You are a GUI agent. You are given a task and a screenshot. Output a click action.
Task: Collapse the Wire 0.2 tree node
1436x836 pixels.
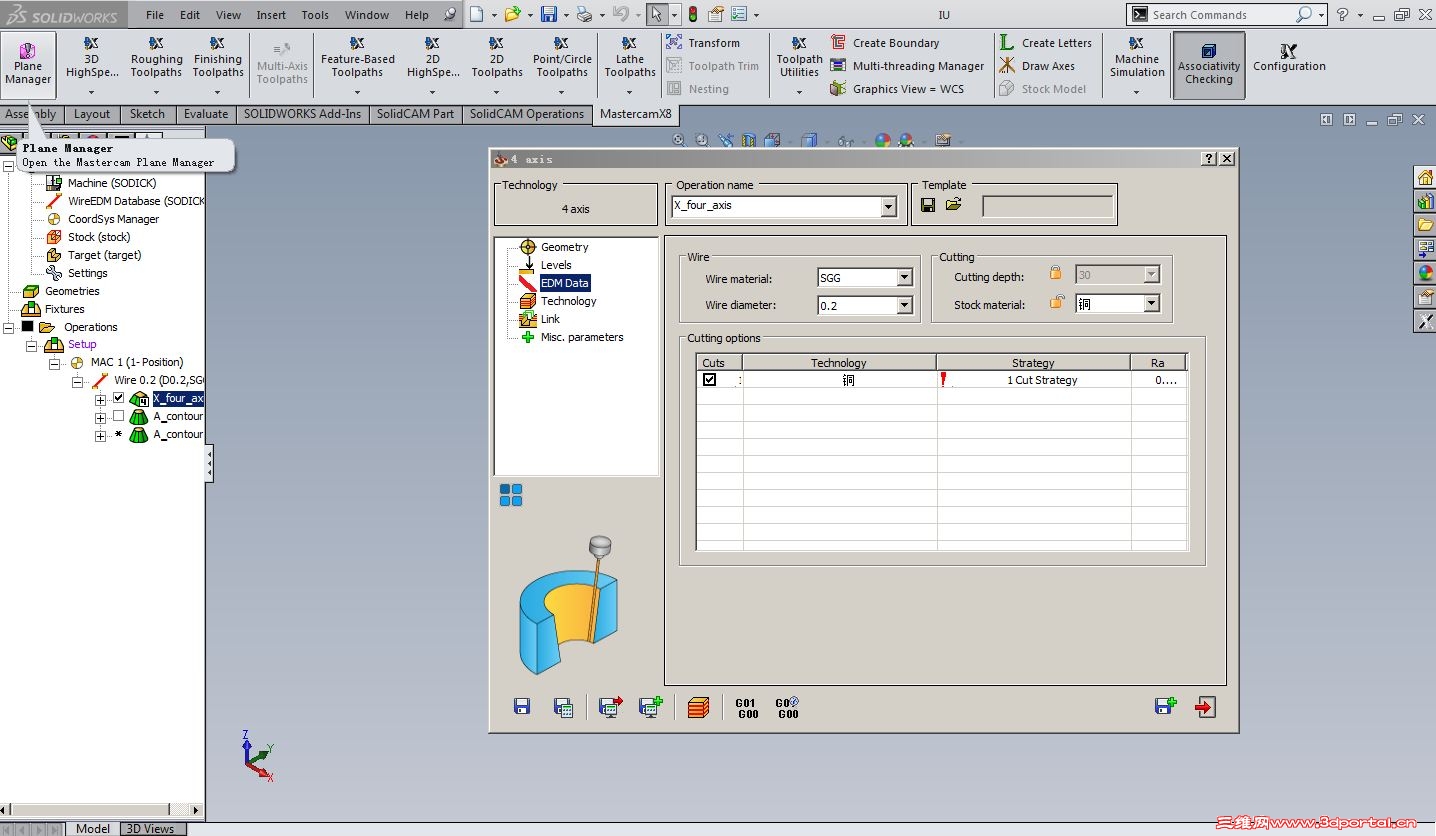[x=77, y=381]
